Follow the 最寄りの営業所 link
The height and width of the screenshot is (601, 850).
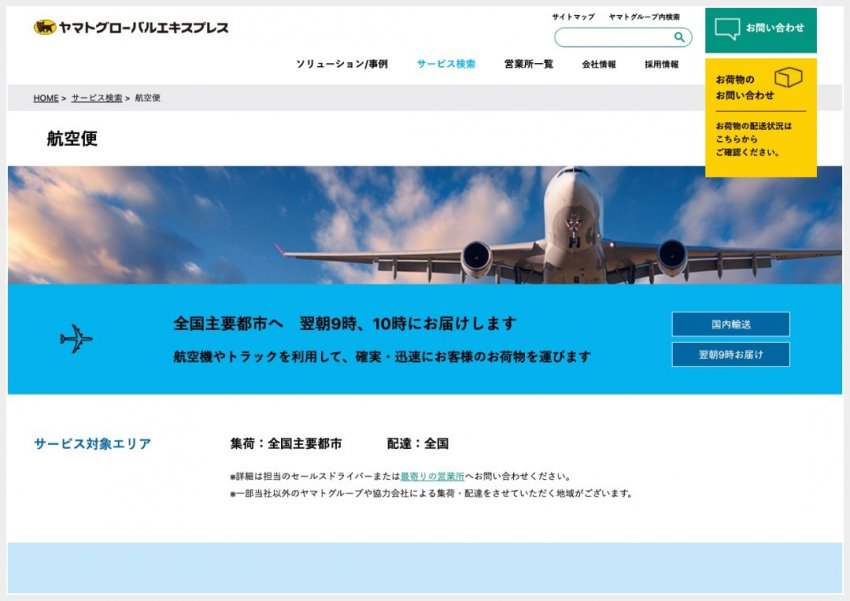[432, 477]
